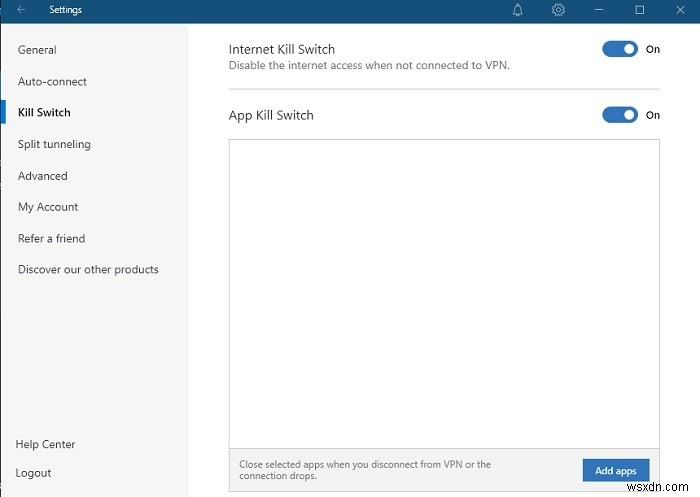The image size is (700, 497).
Task: Open notifications bell icon
Action: coord(518,10)
